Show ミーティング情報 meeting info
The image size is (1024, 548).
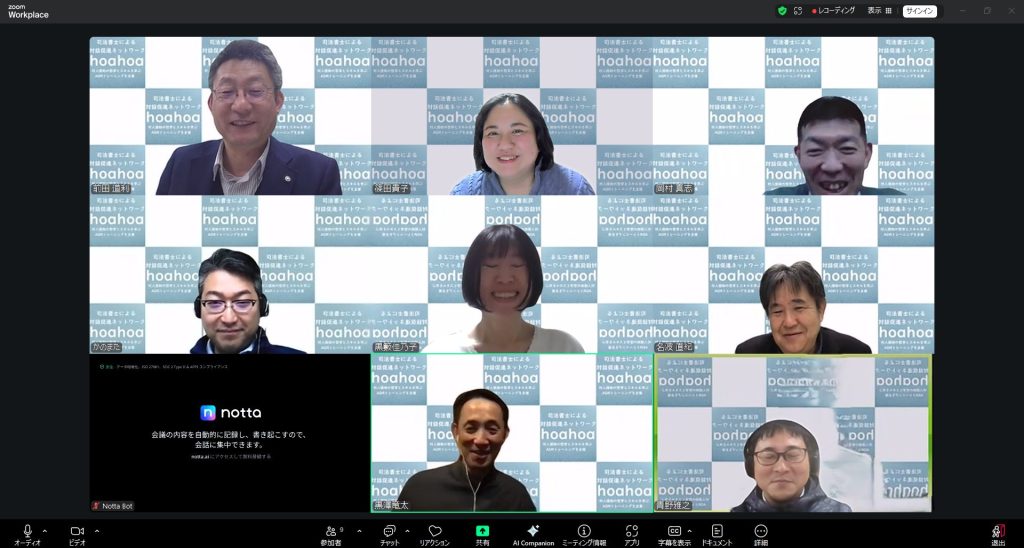pos(584,532)
